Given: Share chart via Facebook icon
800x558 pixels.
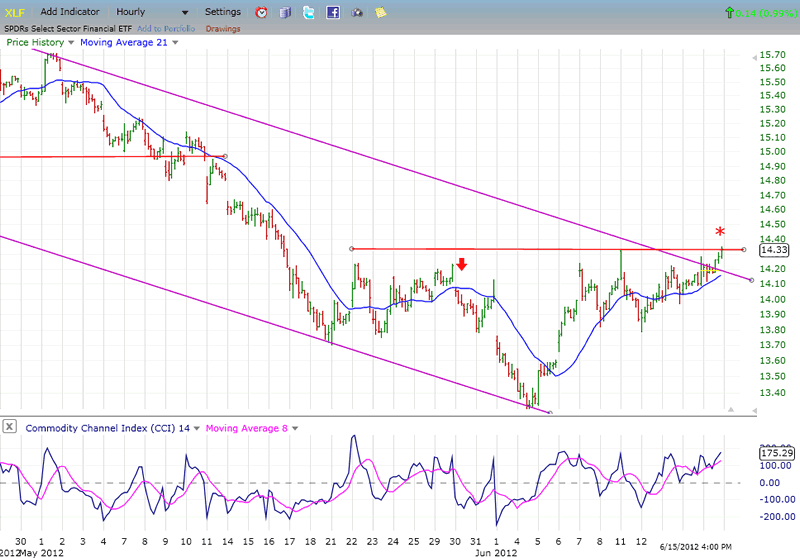Looking at the screenshot, I should 333,12.
